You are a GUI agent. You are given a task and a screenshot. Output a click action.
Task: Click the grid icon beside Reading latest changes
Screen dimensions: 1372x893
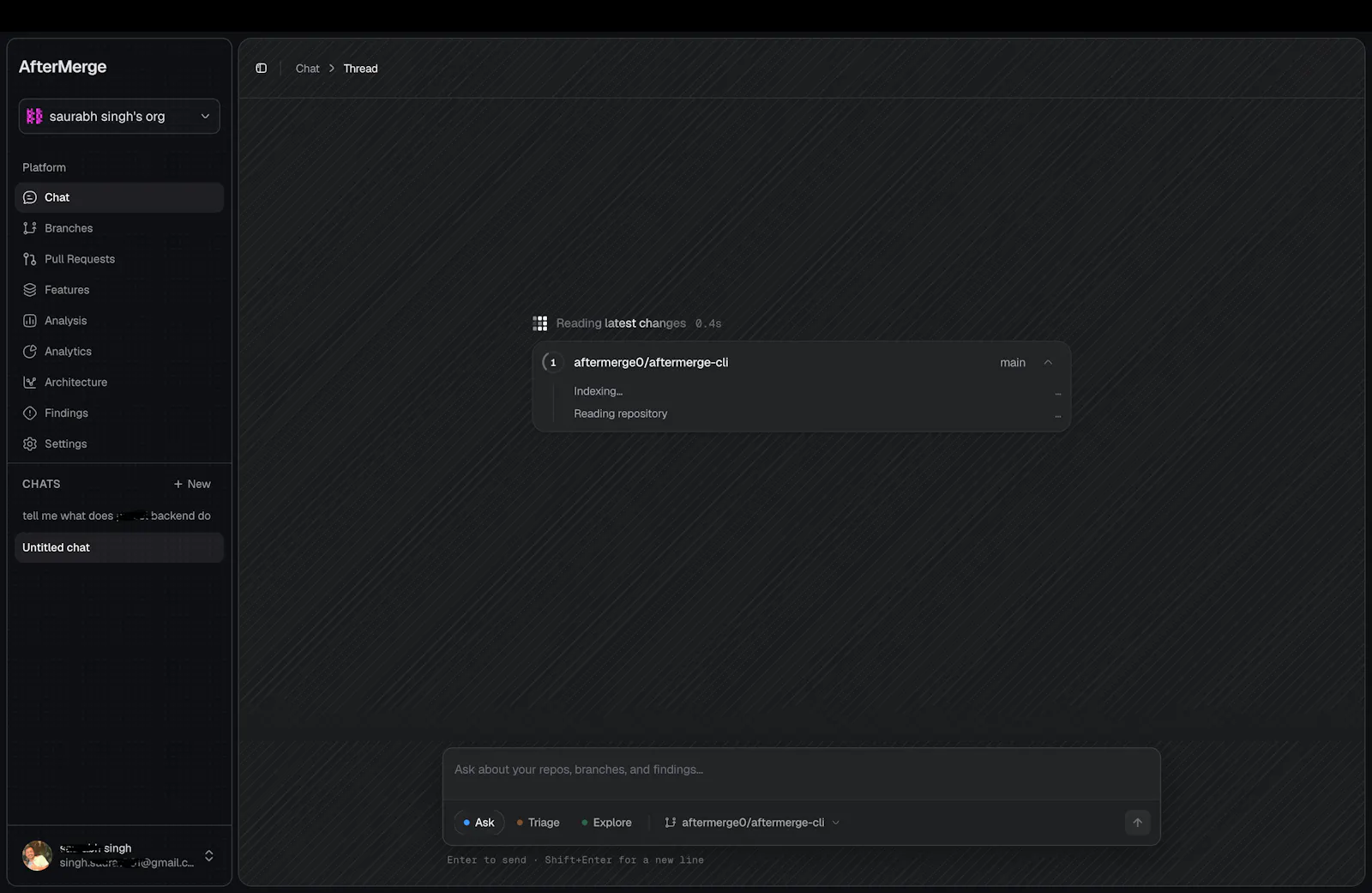[x=540, y=323]
